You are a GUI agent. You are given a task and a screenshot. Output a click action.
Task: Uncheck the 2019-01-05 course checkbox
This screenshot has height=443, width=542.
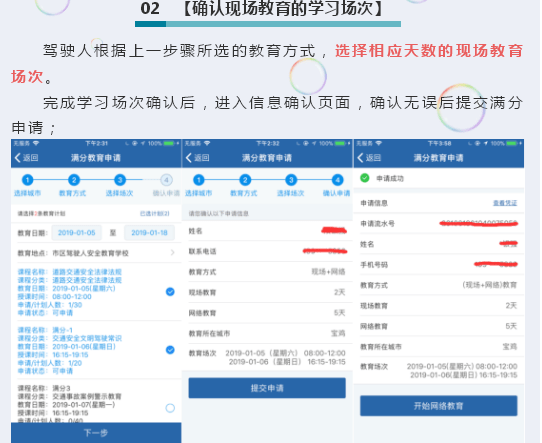pyautogui.click(x=170, y=292)
